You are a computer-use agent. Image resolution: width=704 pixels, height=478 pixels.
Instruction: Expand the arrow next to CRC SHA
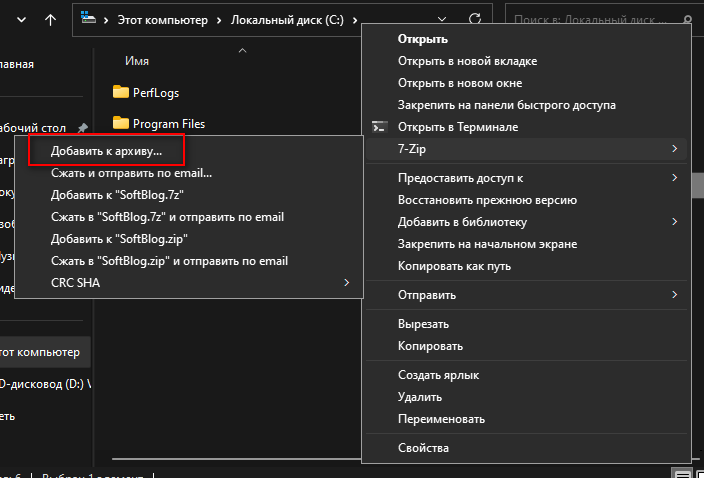(347, 283)
